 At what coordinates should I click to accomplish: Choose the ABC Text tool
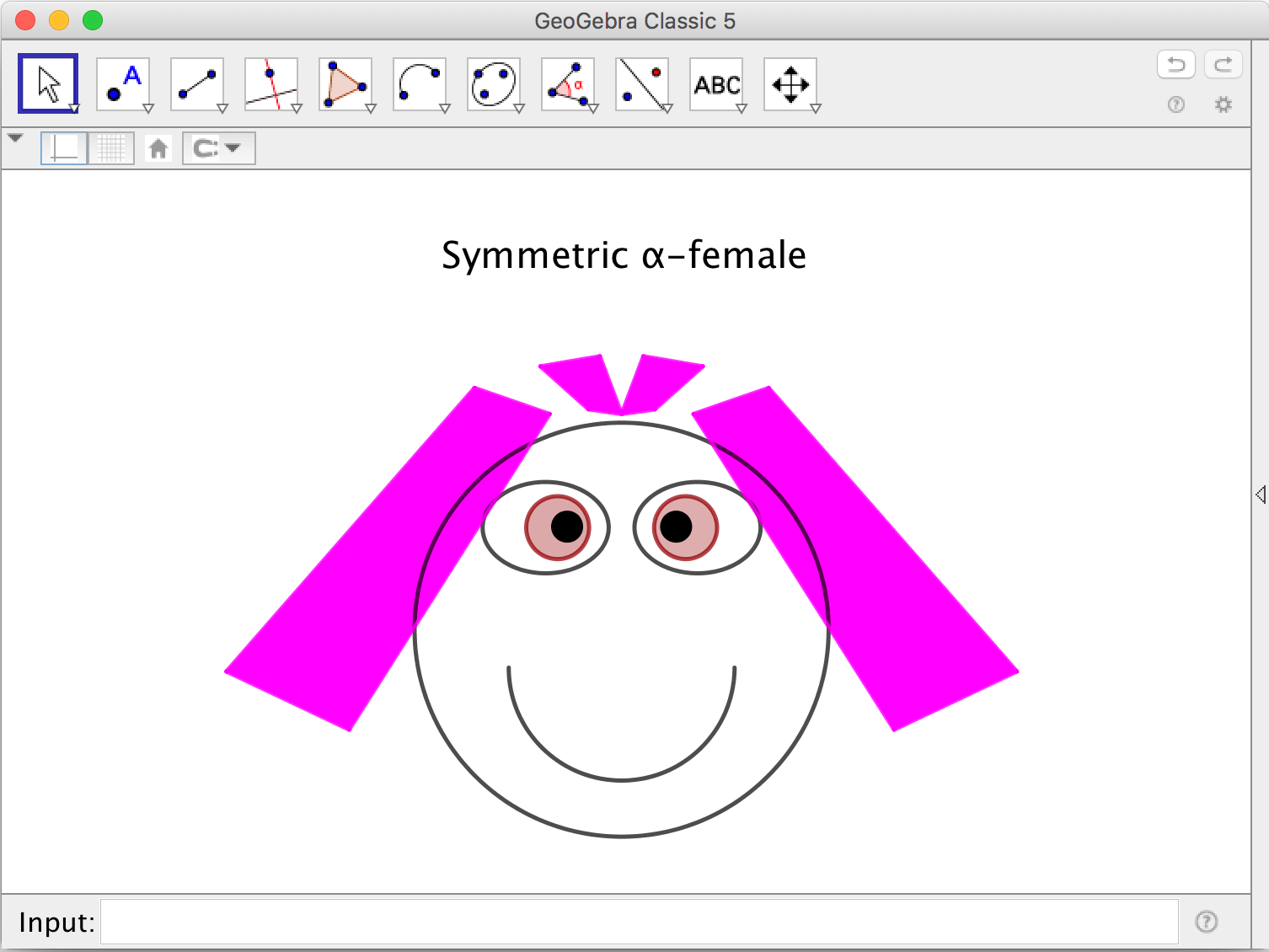point(716,83)
